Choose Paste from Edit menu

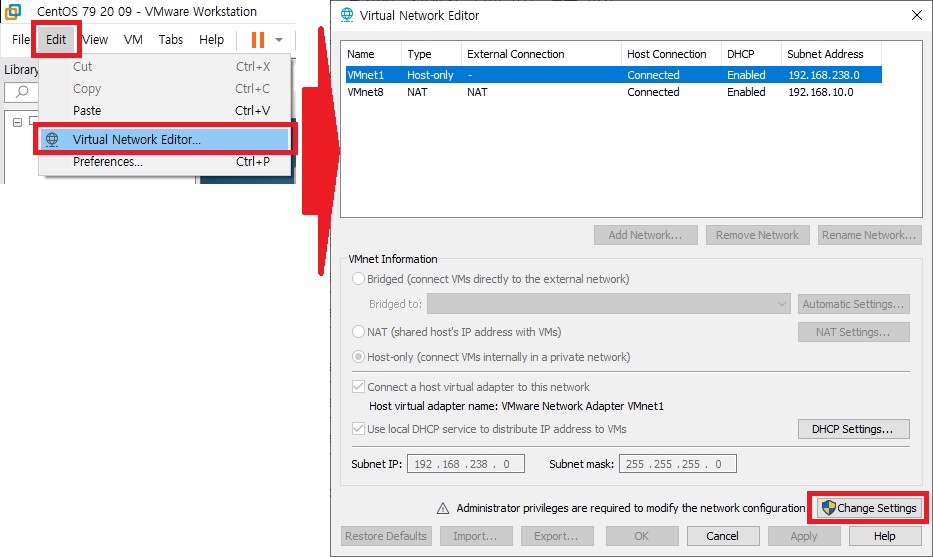(165, 111)
